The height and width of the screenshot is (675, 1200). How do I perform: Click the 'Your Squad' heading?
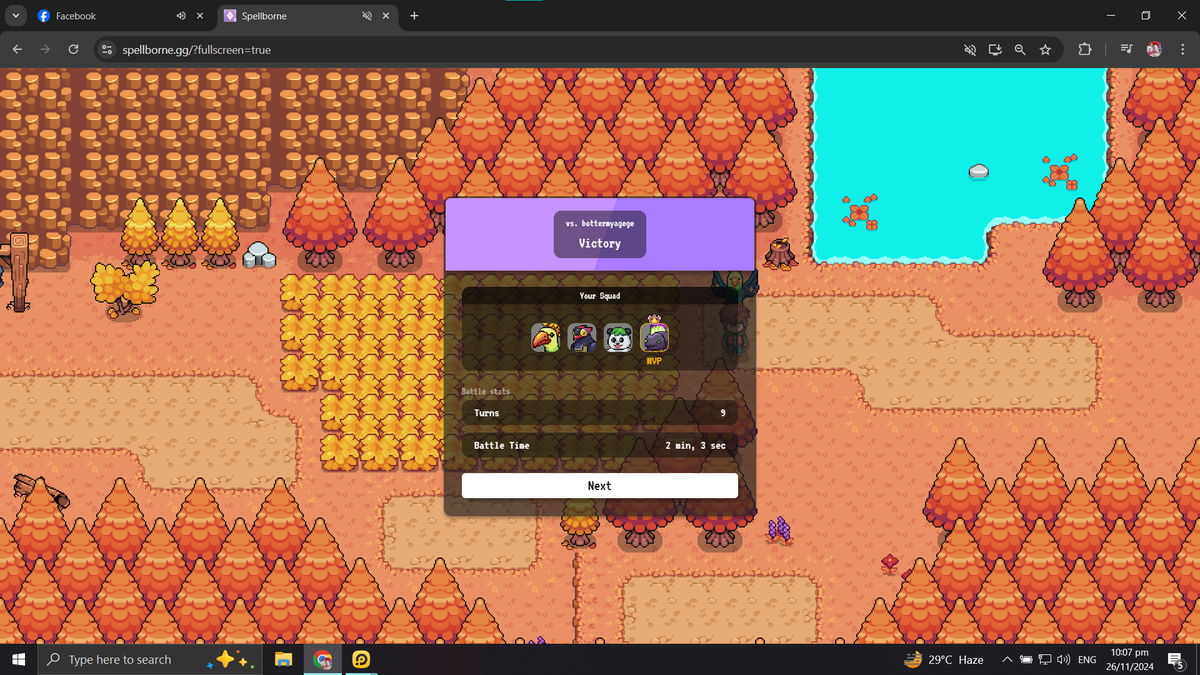tap(600, 296)
